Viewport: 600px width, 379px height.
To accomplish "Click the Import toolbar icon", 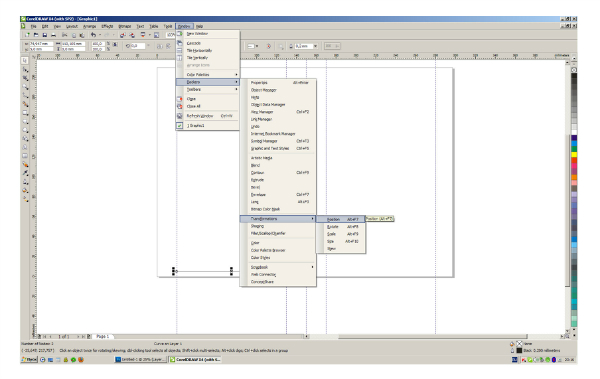I will coord(122,35).
